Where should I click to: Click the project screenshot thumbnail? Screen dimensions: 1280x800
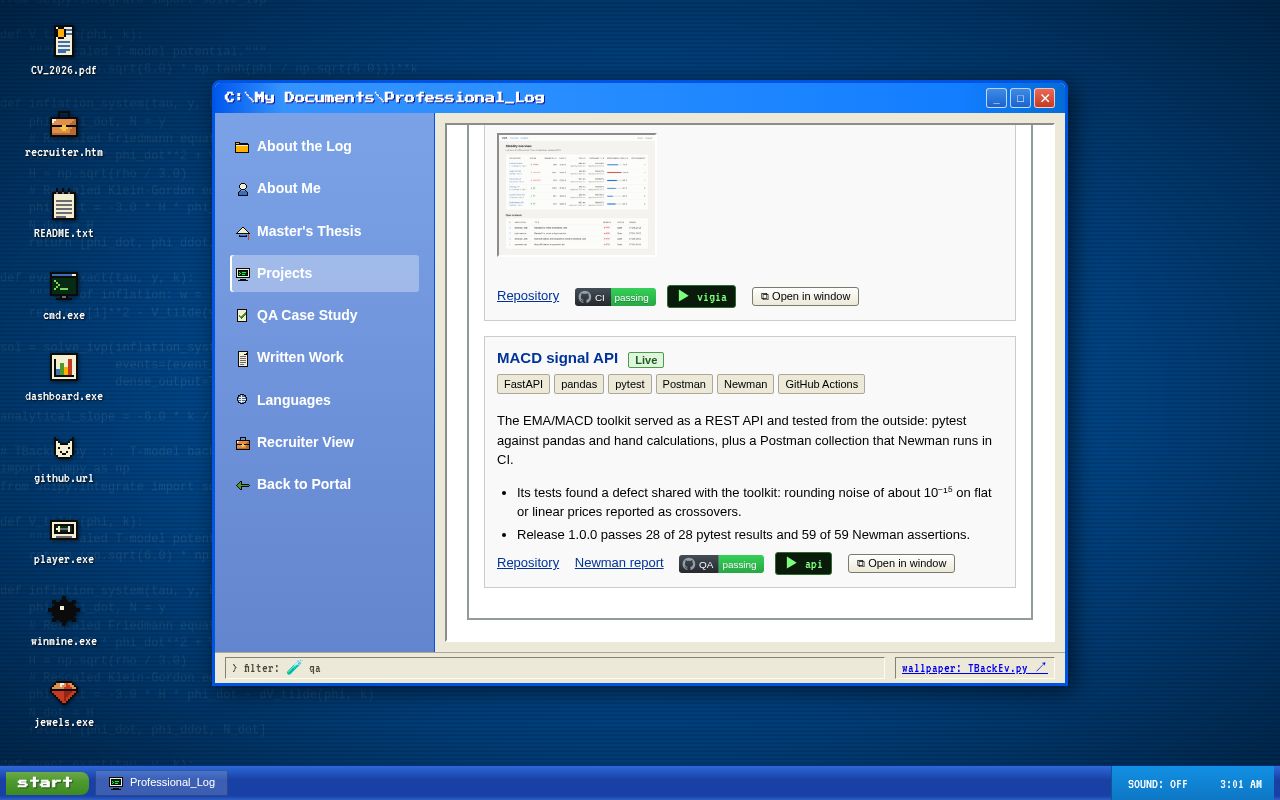pos(577,194)
